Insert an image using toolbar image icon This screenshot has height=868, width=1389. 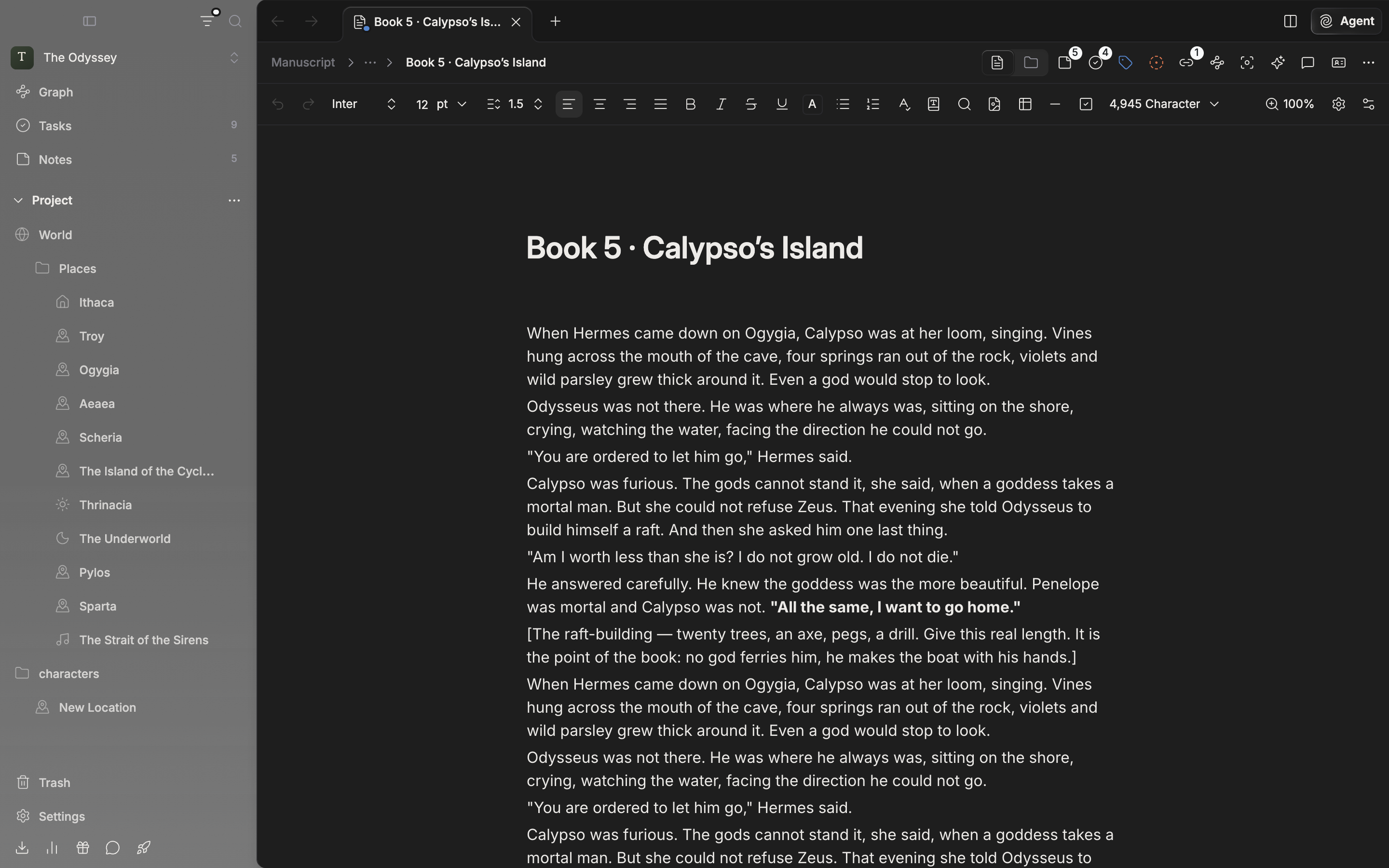click(x=994, y=104)
